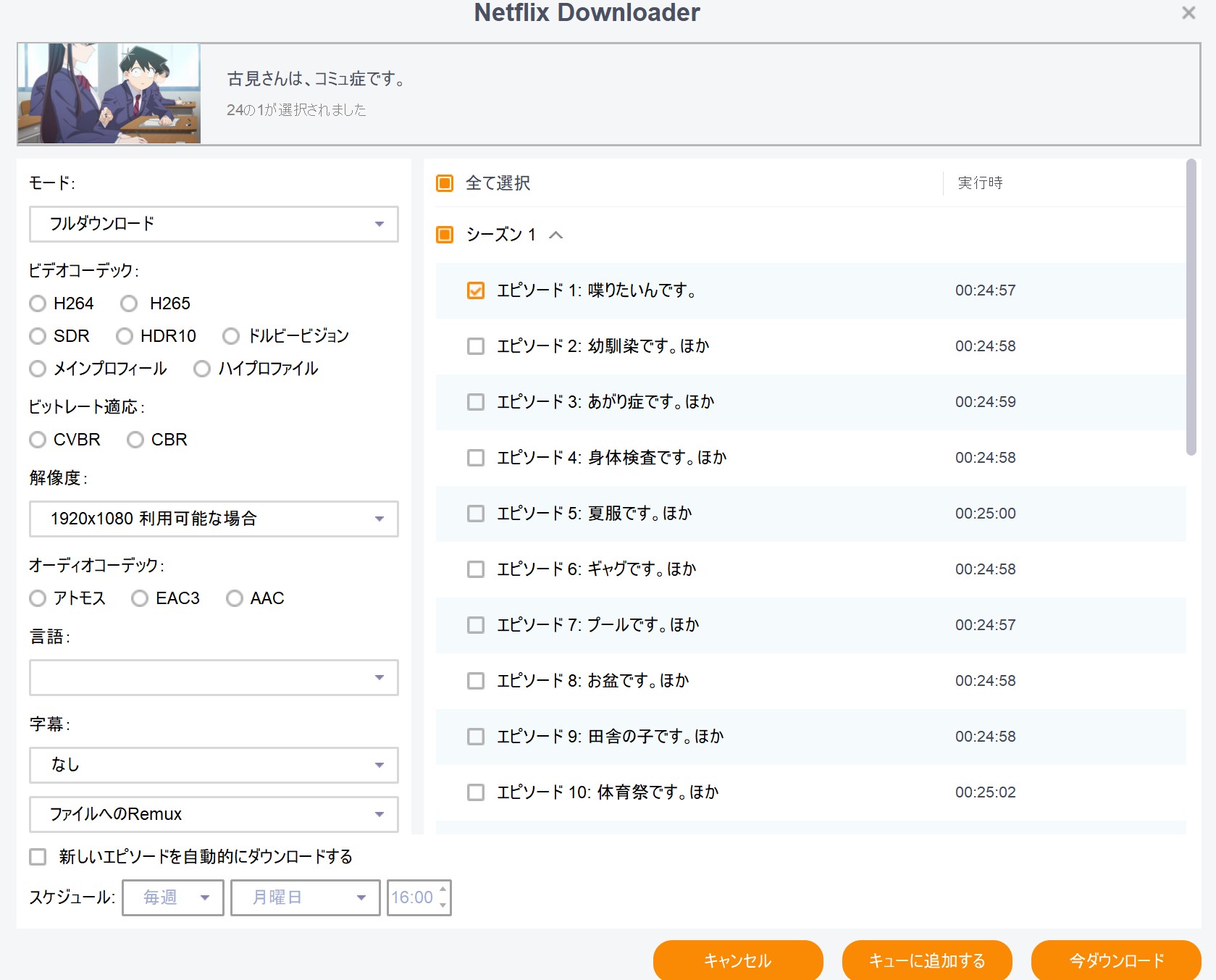
Task: Click the title 古見さんは、コミュ症です。
Action: click(x=316, y=79)
